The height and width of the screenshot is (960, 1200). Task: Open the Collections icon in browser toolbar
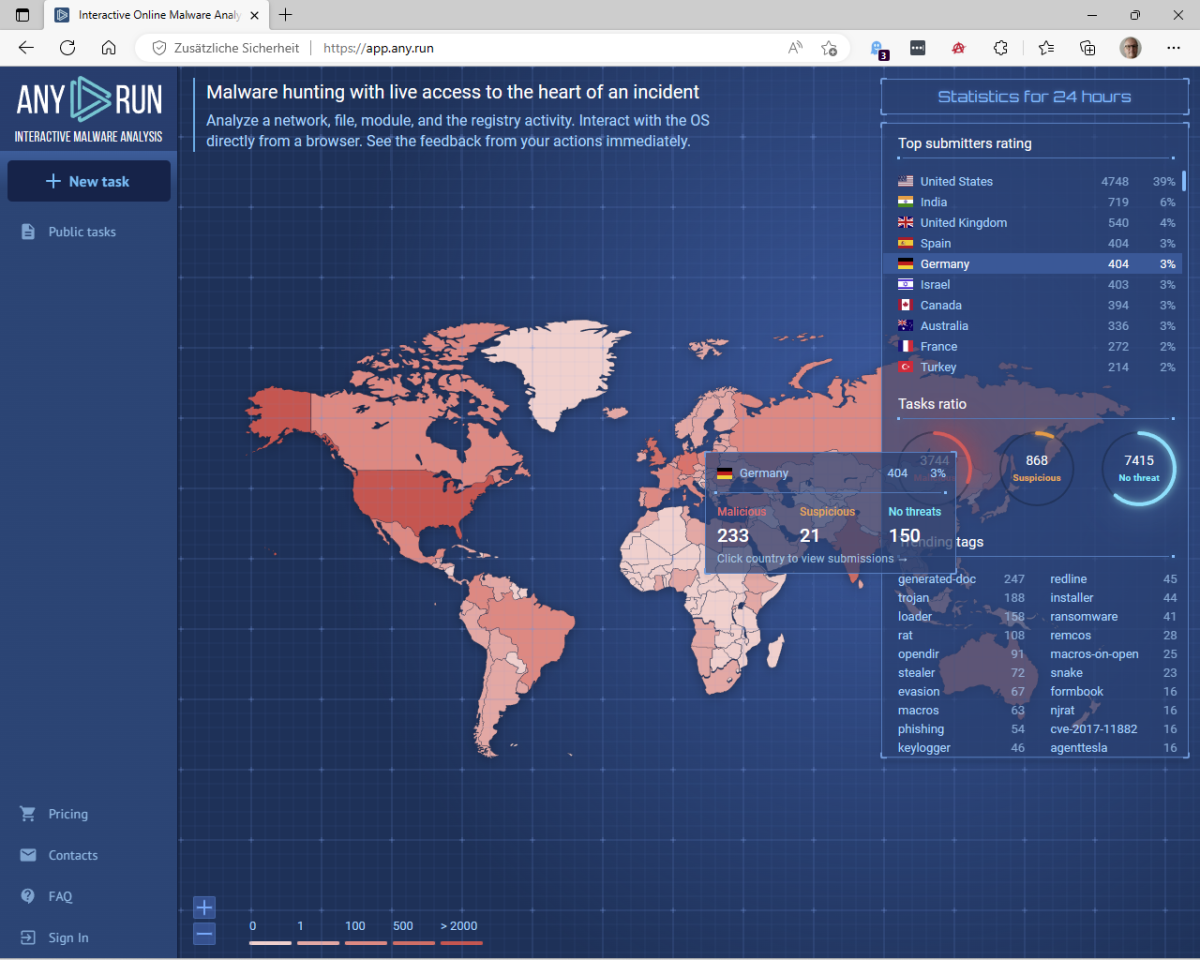point(1088,48)
